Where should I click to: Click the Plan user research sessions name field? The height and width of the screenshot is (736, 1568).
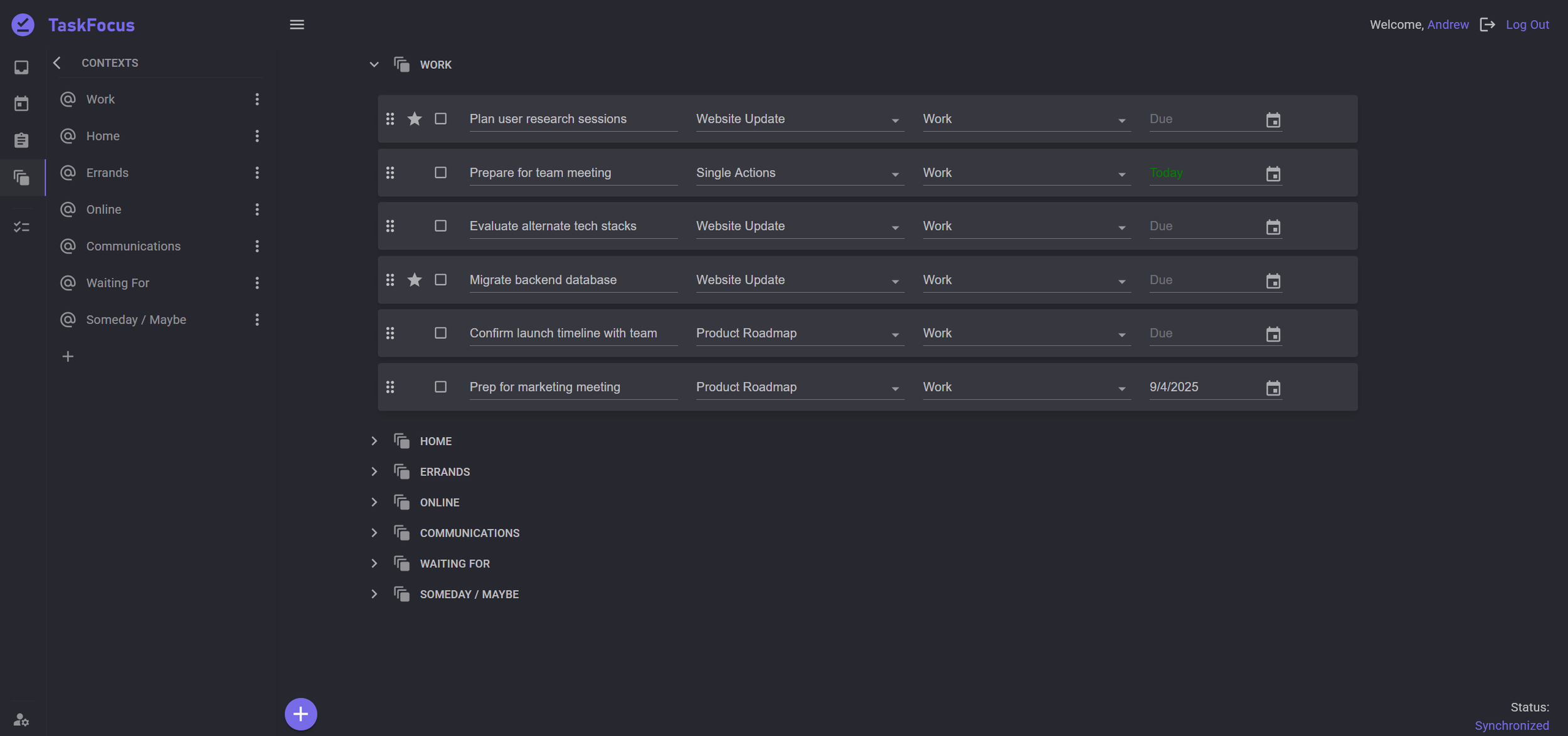[573, 118]
